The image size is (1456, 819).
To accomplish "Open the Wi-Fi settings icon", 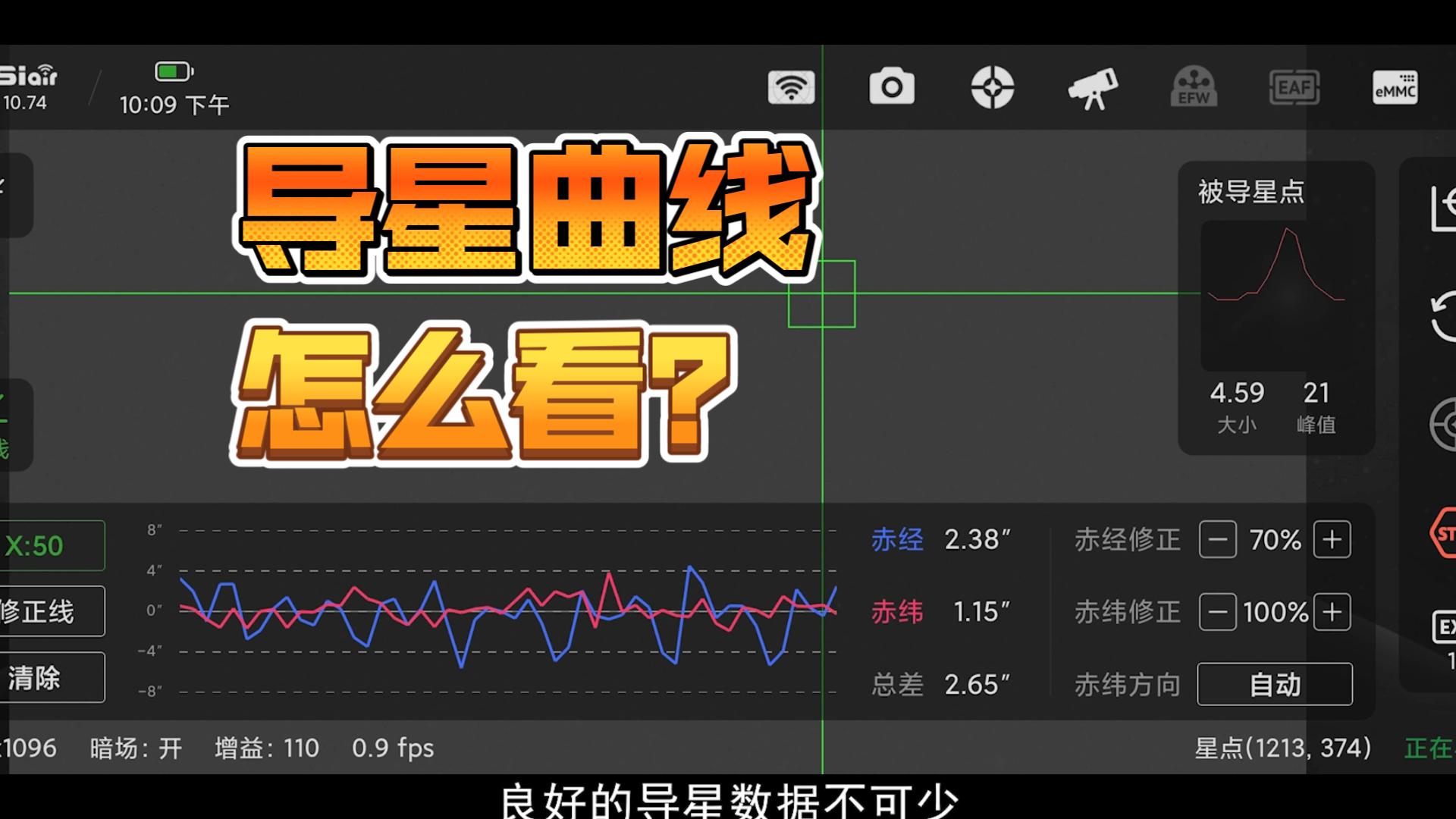I will (791, 88).
